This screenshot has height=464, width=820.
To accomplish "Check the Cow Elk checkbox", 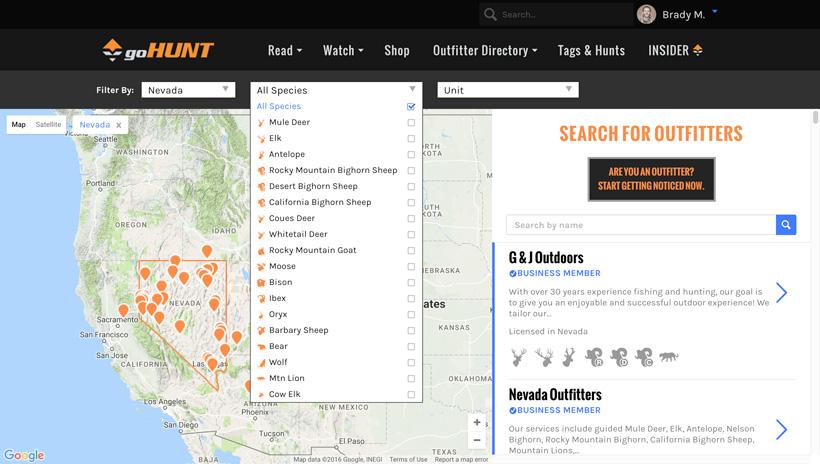I will [411, 394].
